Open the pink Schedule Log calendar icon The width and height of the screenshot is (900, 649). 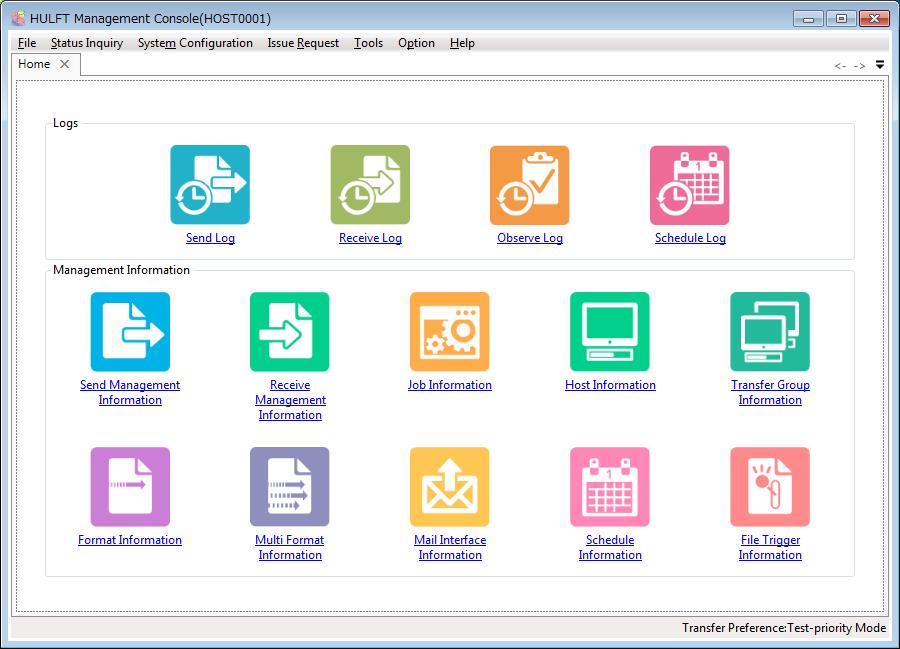[690, 185]
